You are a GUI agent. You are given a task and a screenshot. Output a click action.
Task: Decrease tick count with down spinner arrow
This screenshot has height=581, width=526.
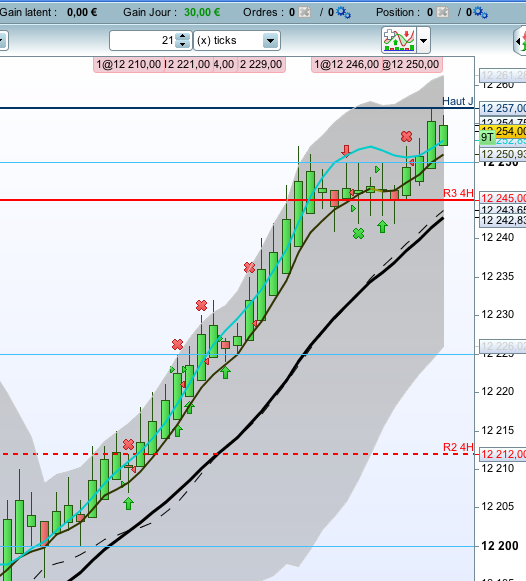(183, 45)
